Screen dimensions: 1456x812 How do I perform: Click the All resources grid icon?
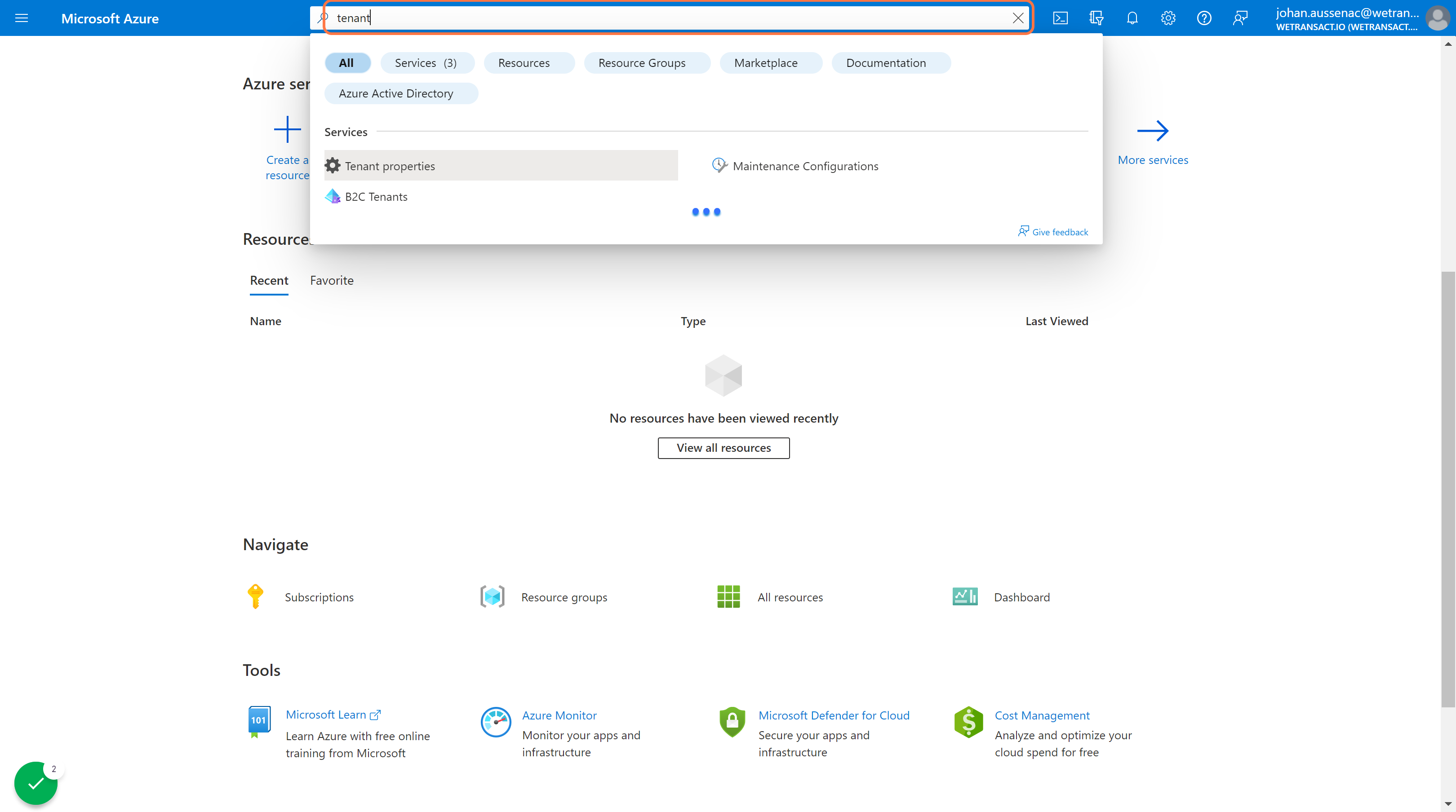[728, 597]
